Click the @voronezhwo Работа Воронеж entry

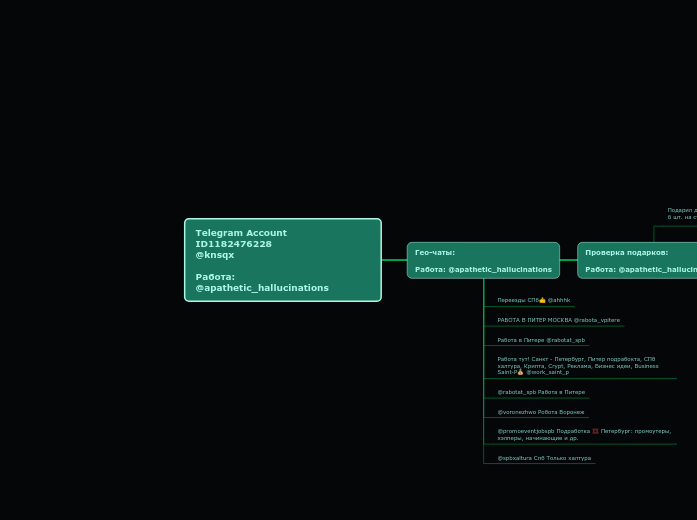(541, 412)
